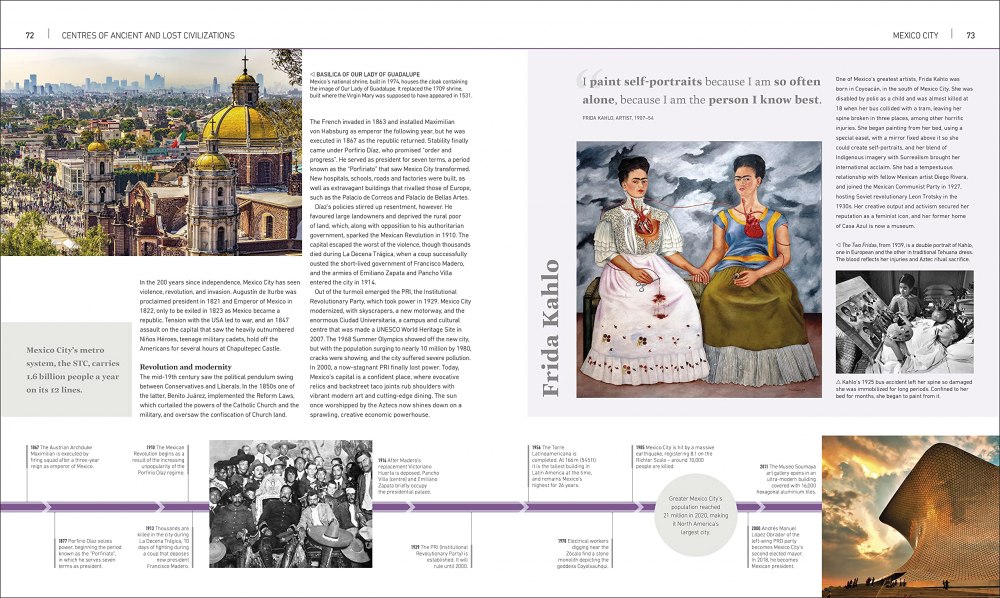Click the vertical "Frida Kahlo" title

[549, 328]
